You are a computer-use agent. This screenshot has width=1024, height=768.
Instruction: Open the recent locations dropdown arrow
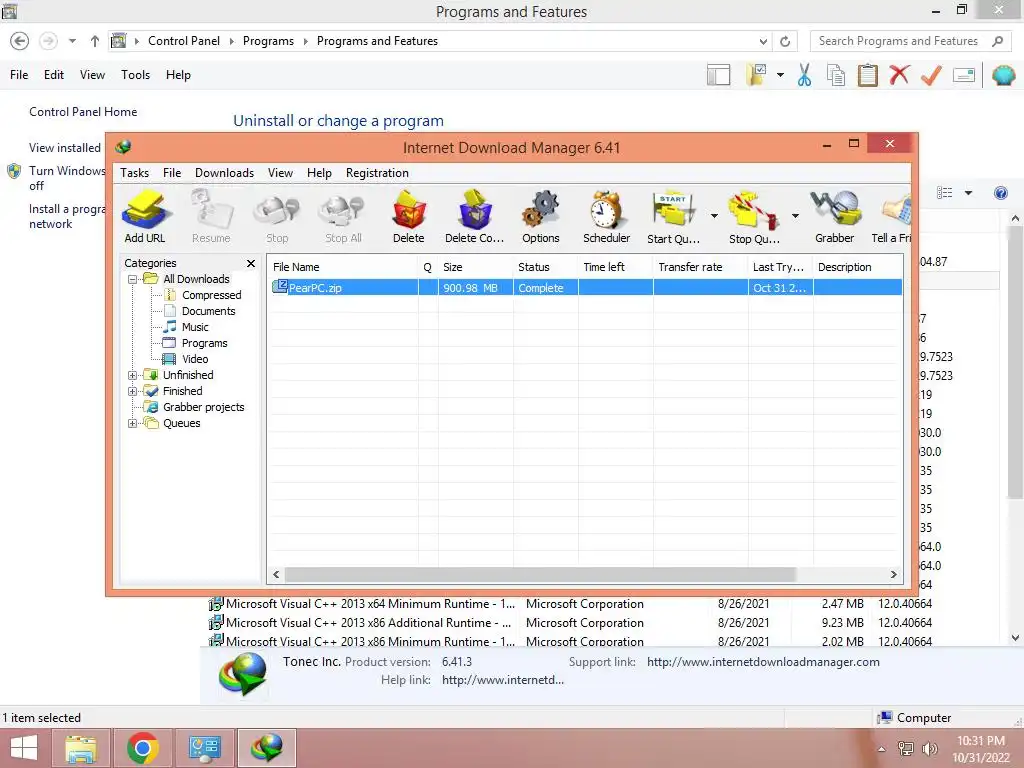coord(72,41)
